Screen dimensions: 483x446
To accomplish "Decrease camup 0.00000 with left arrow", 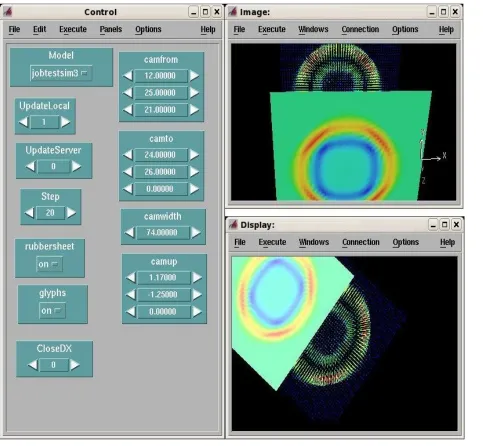I will pos(131,311).
